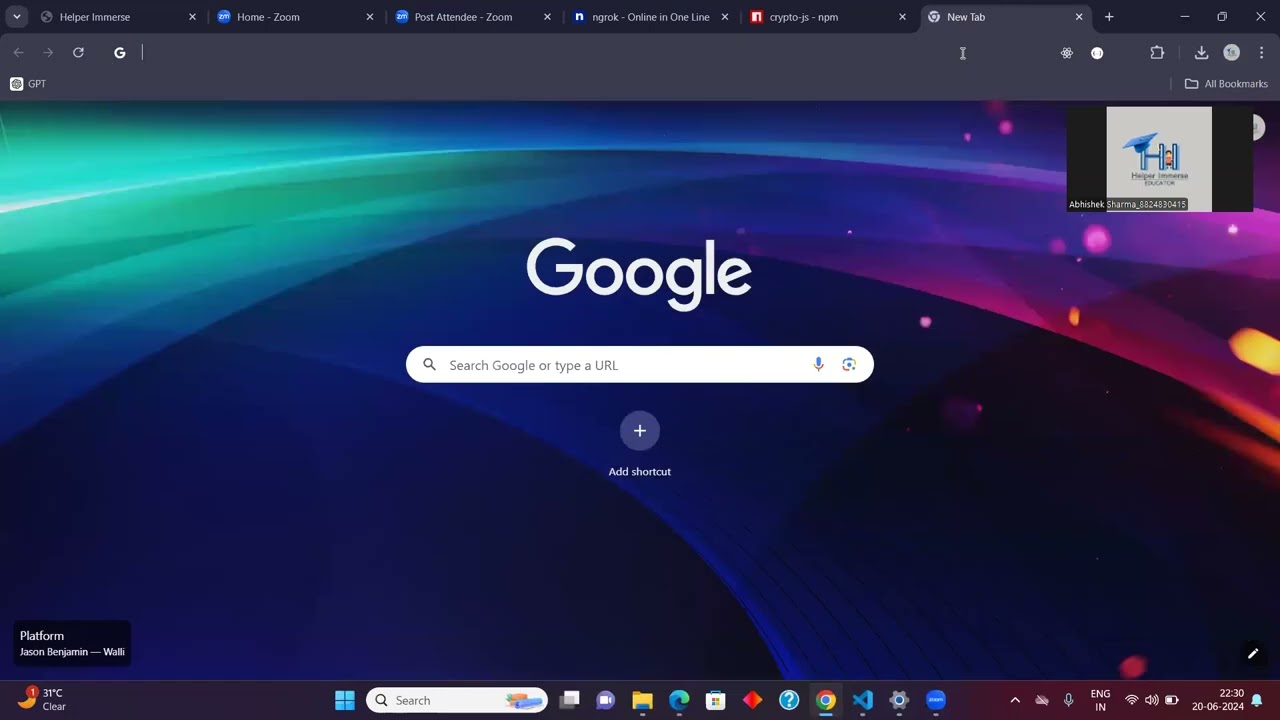Click the taskbar Search box

click(x=457, y=700)
